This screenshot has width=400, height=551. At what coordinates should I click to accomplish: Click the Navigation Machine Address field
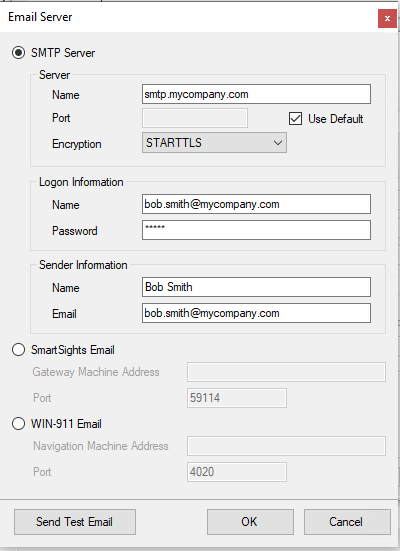pyautogui.click(x=286, y=446)
